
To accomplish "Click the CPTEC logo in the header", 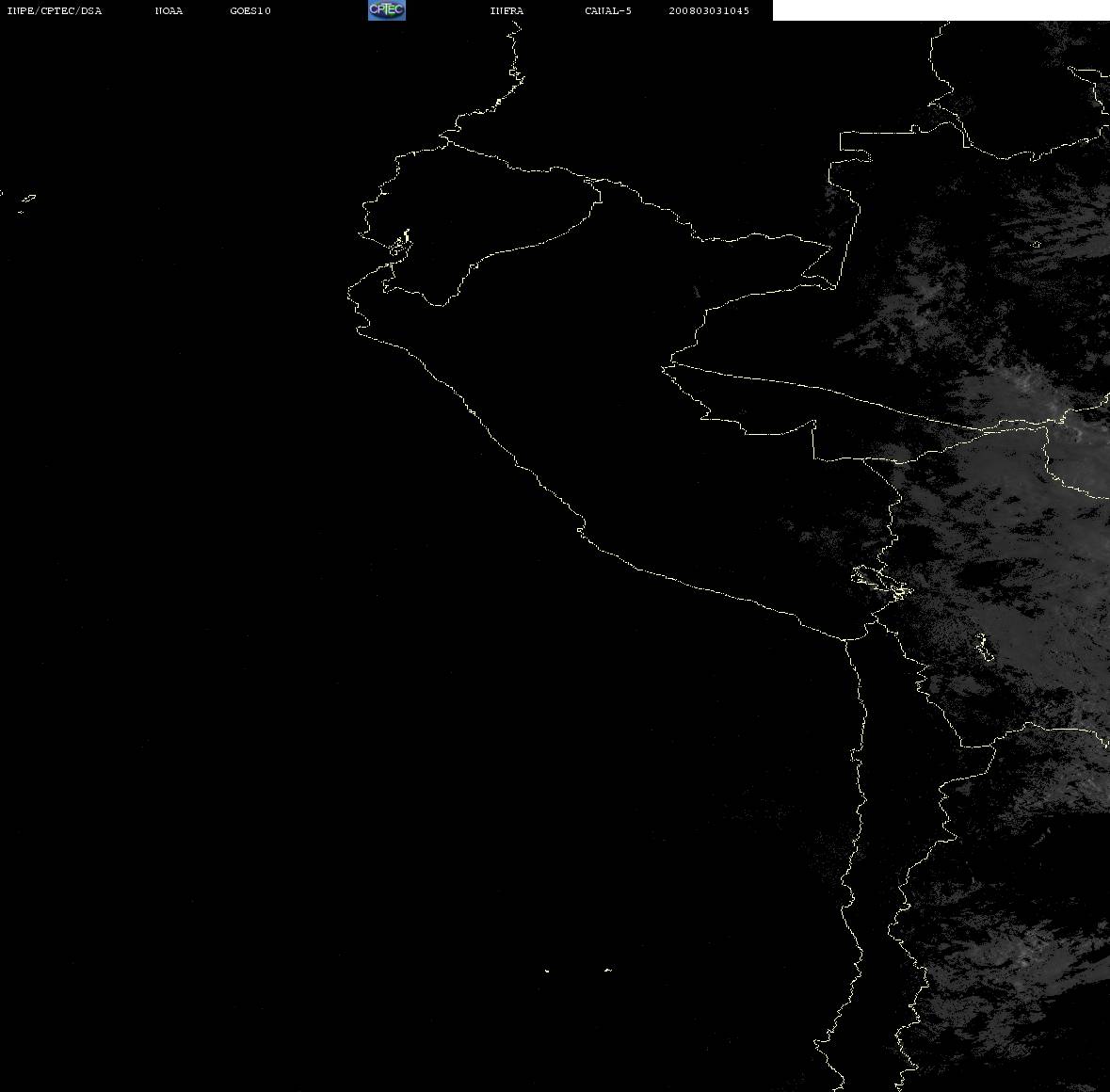I will click(387, 10).
